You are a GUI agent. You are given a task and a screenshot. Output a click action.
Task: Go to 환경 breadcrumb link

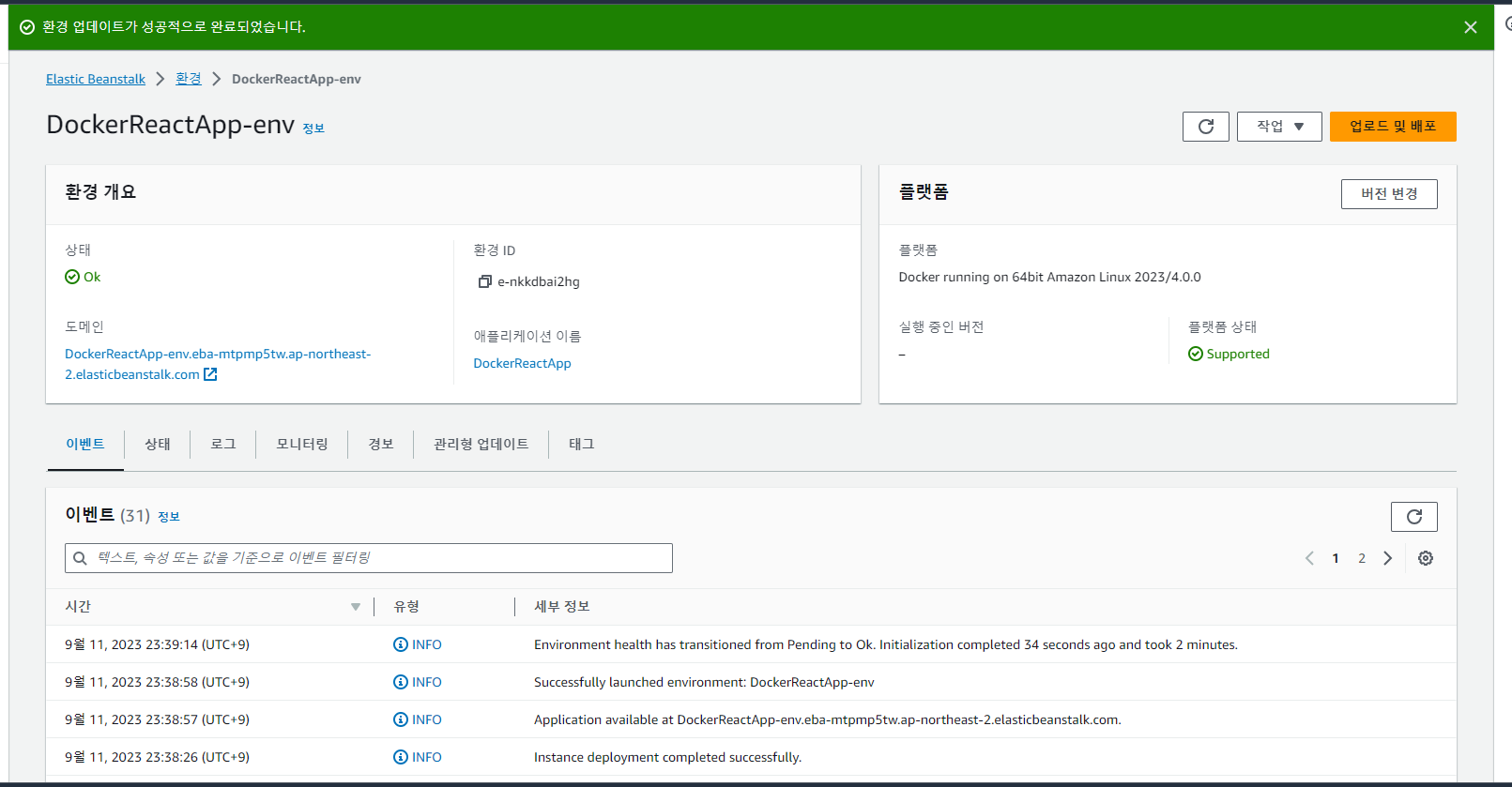point(189,79)
